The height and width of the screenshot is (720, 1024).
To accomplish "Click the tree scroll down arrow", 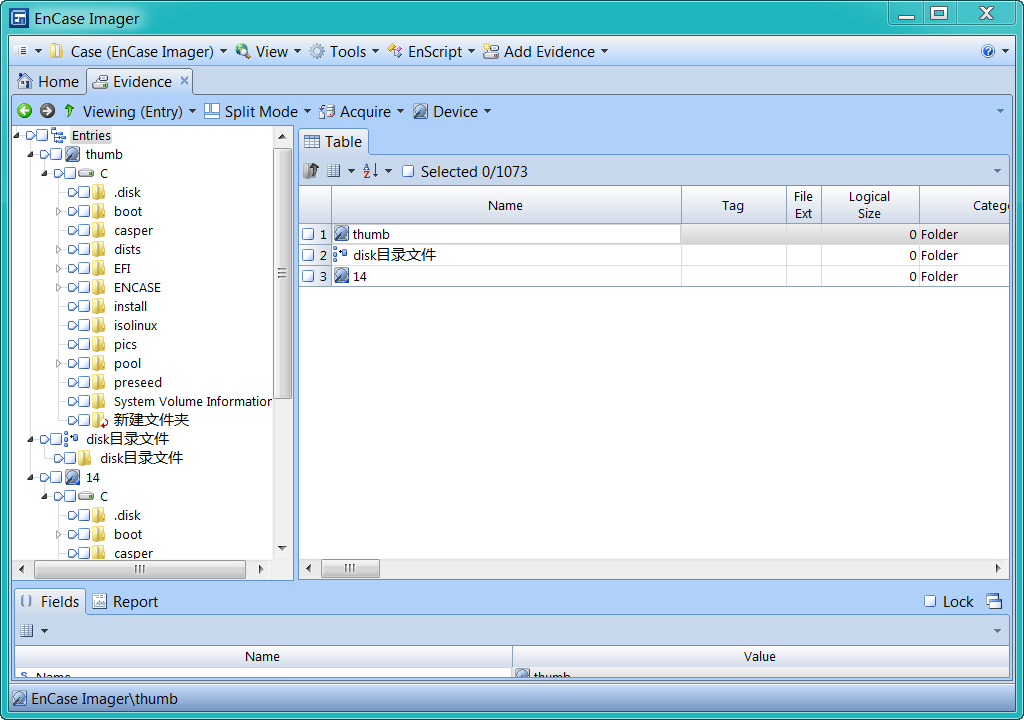I will click(282, 548).
